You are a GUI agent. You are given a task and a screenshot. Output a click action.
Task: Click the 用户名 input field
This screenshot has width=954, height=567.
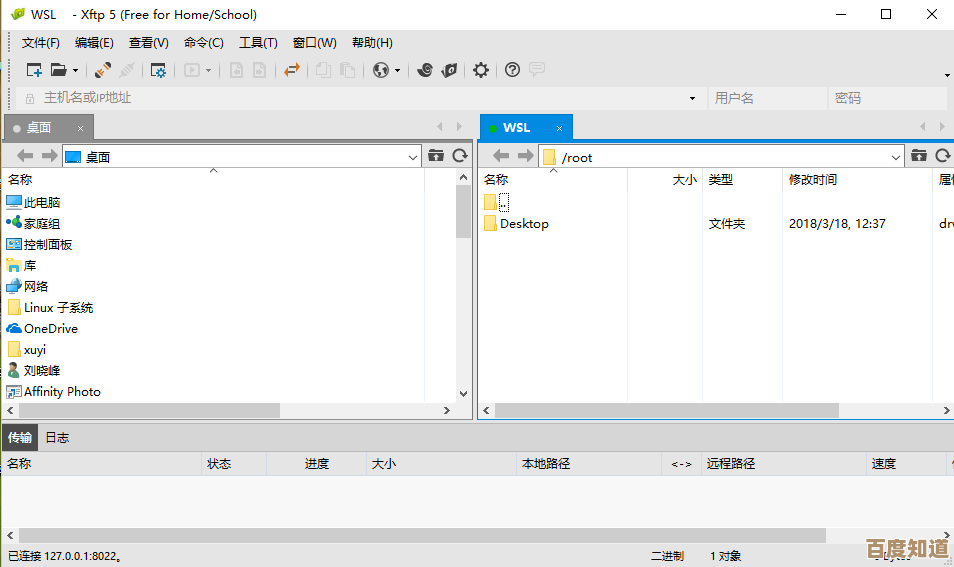pyautogui.click(x=767, y=98)
